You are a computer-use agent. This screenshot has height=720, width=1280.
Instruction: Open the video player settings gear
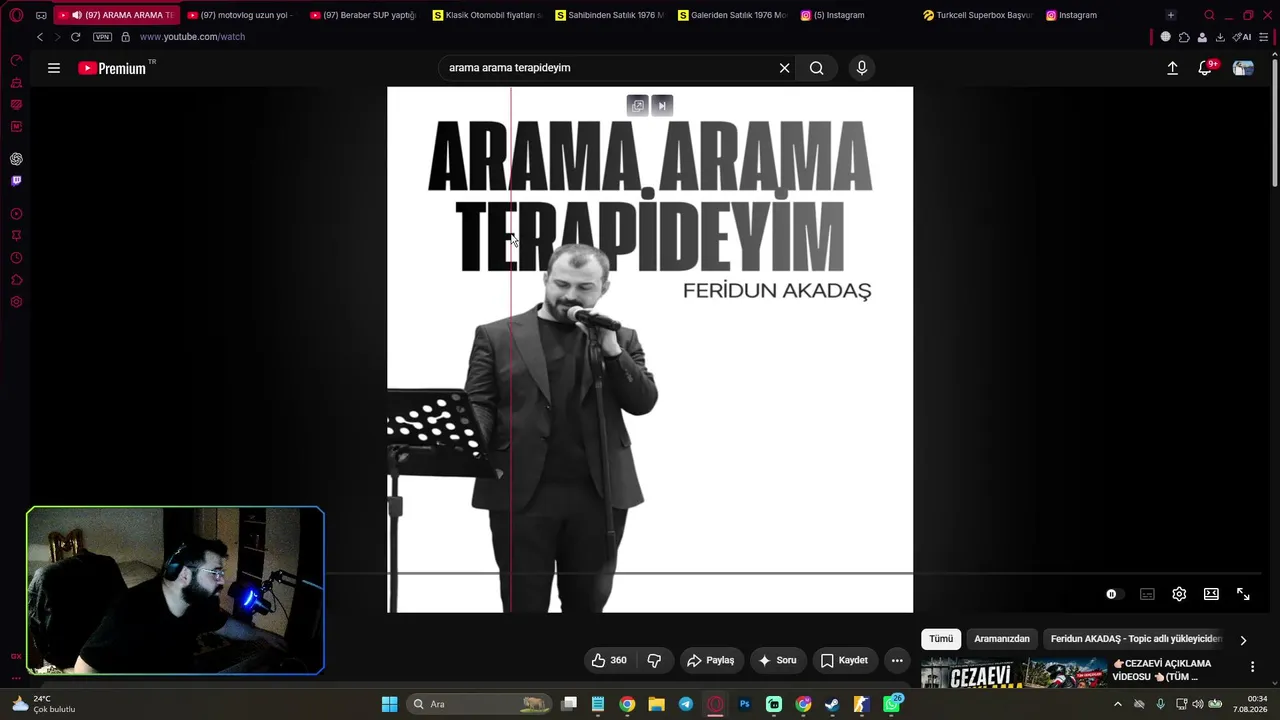point(1179,594)
